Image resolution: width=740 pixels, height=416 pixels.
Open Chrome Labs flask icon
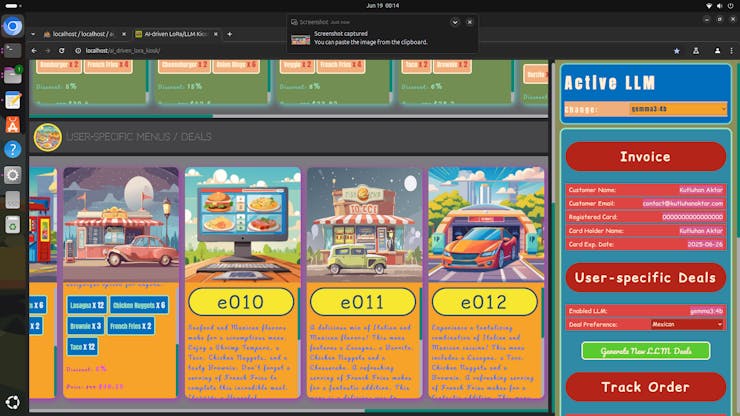click(x=696, y=51)
